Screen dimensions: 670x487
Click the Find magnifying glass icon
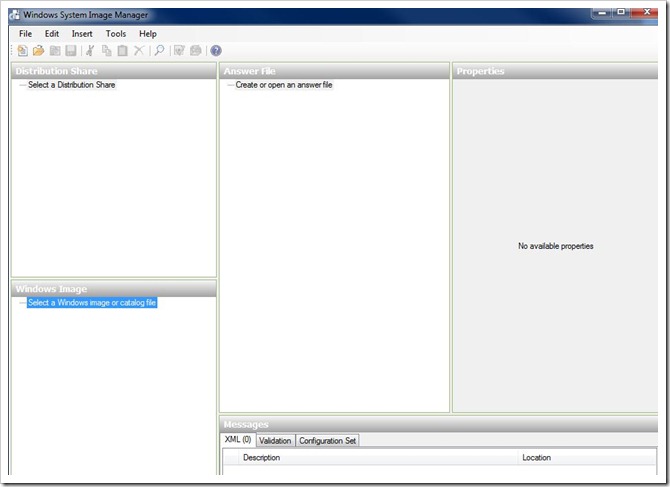pyautogui.click(x=159, y=51)
